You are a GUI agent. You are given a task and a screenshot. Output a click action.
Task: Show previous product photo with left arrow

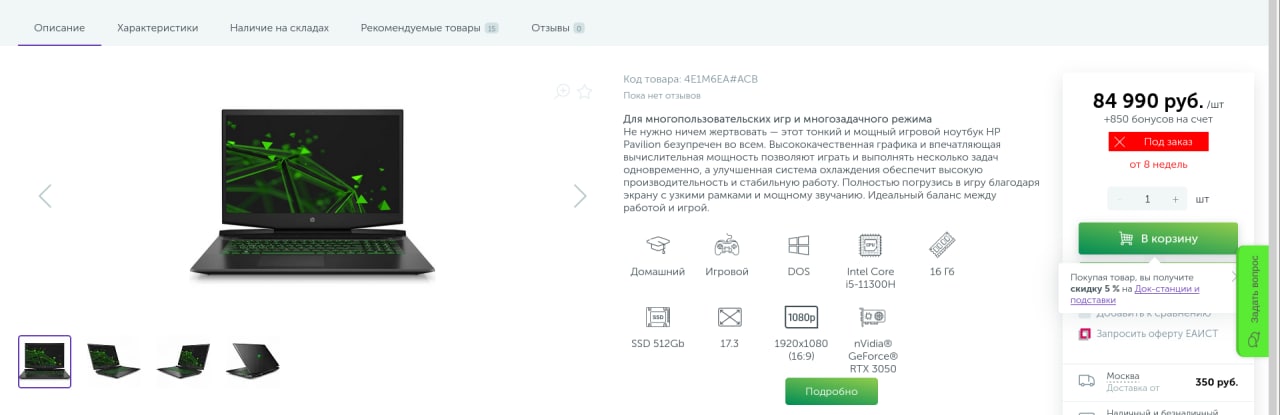(45, 196)
